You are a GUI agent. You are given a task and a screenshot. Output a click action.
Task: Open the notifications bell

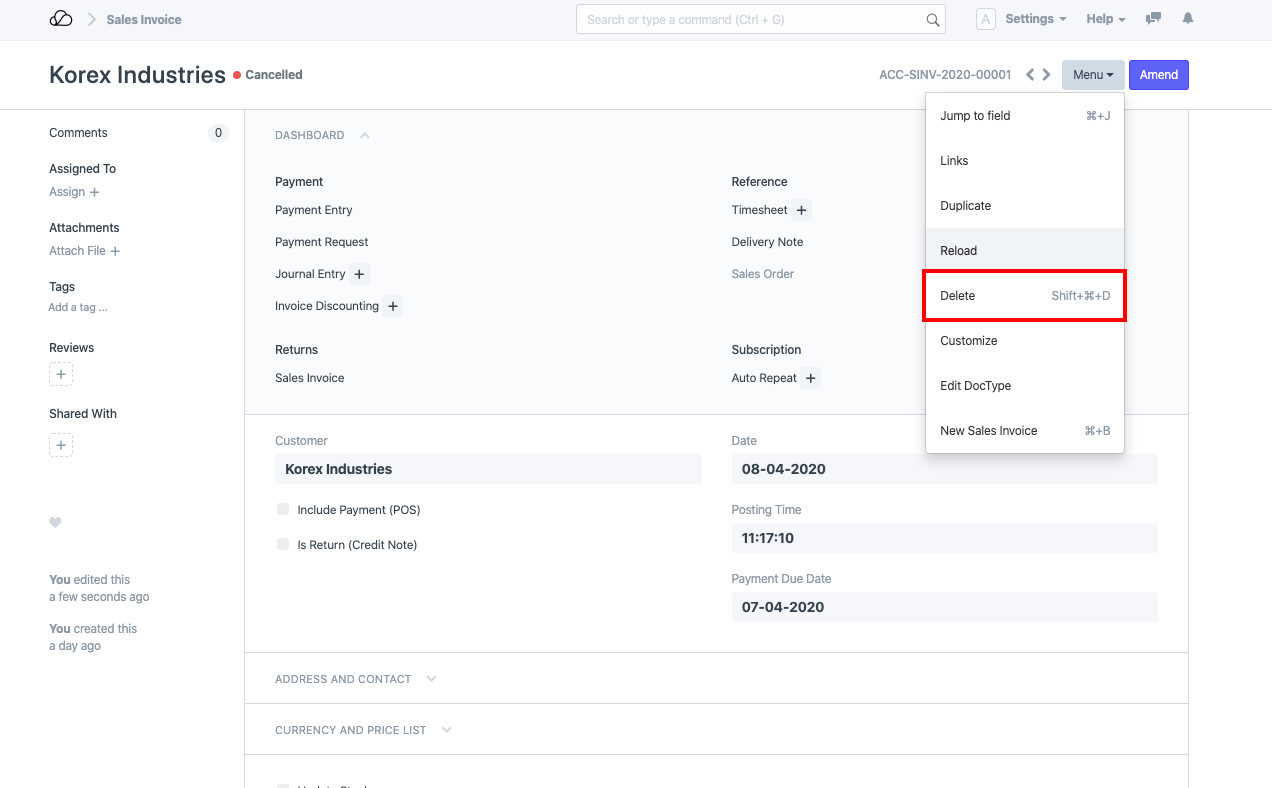tap(1188, 19)
